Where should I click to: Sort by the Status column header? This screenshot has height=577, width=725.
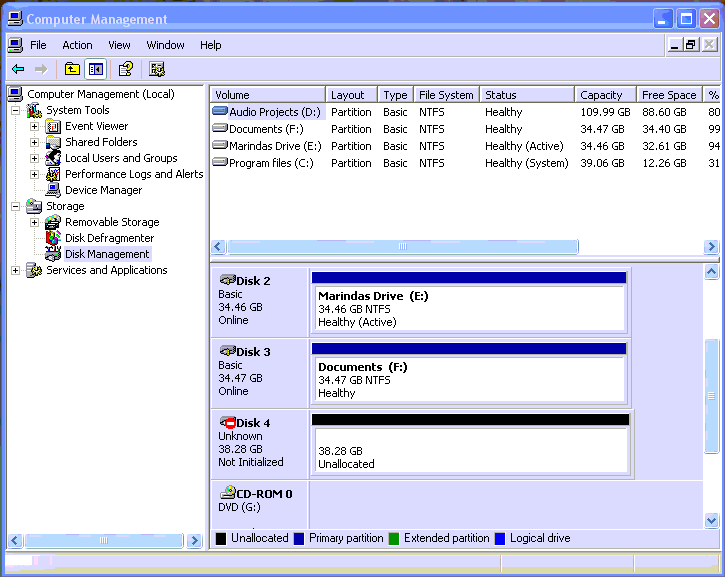click(527, 95)
